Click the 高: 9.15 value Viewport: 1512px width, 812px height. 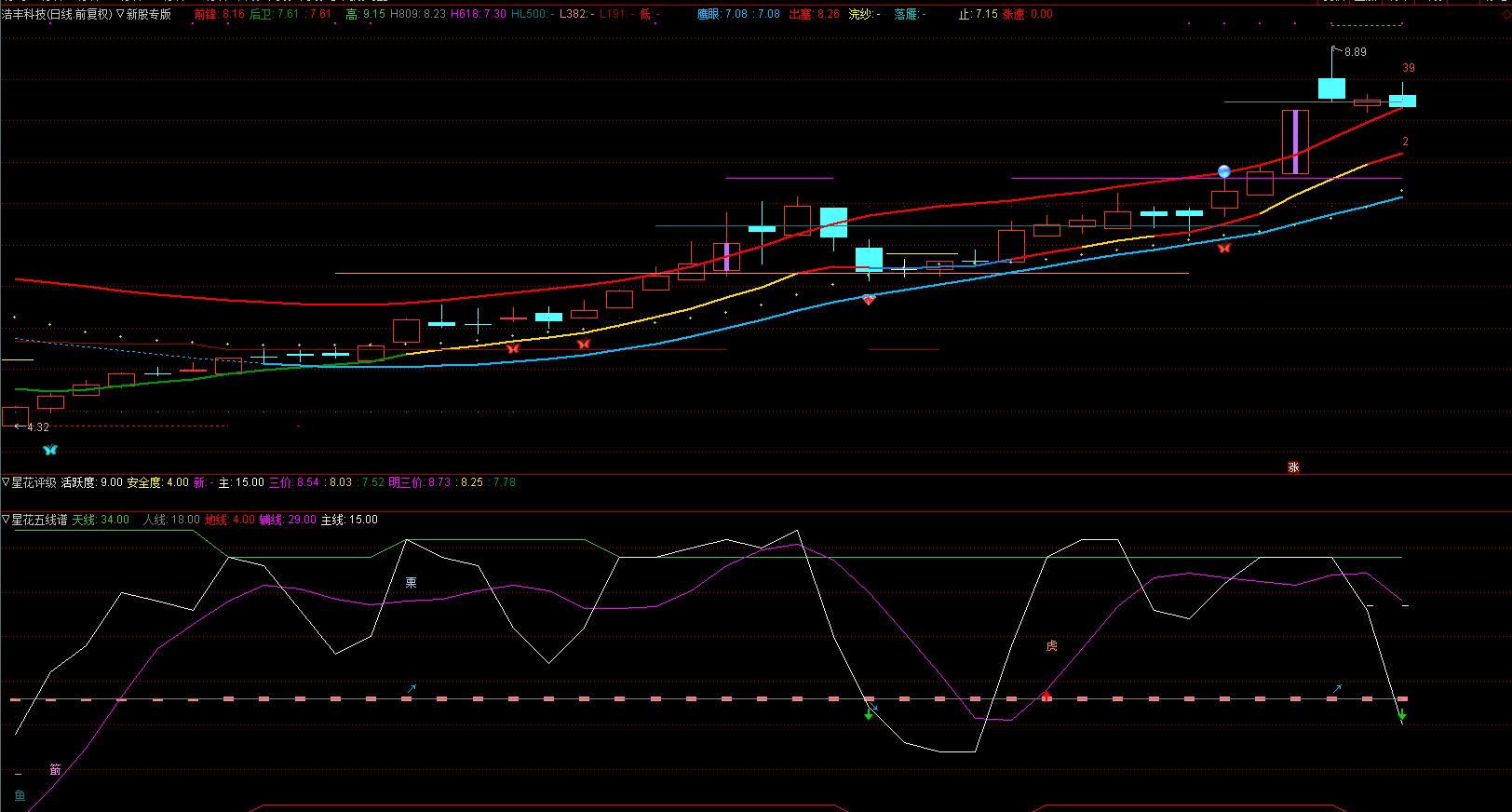tap(365, 14)
